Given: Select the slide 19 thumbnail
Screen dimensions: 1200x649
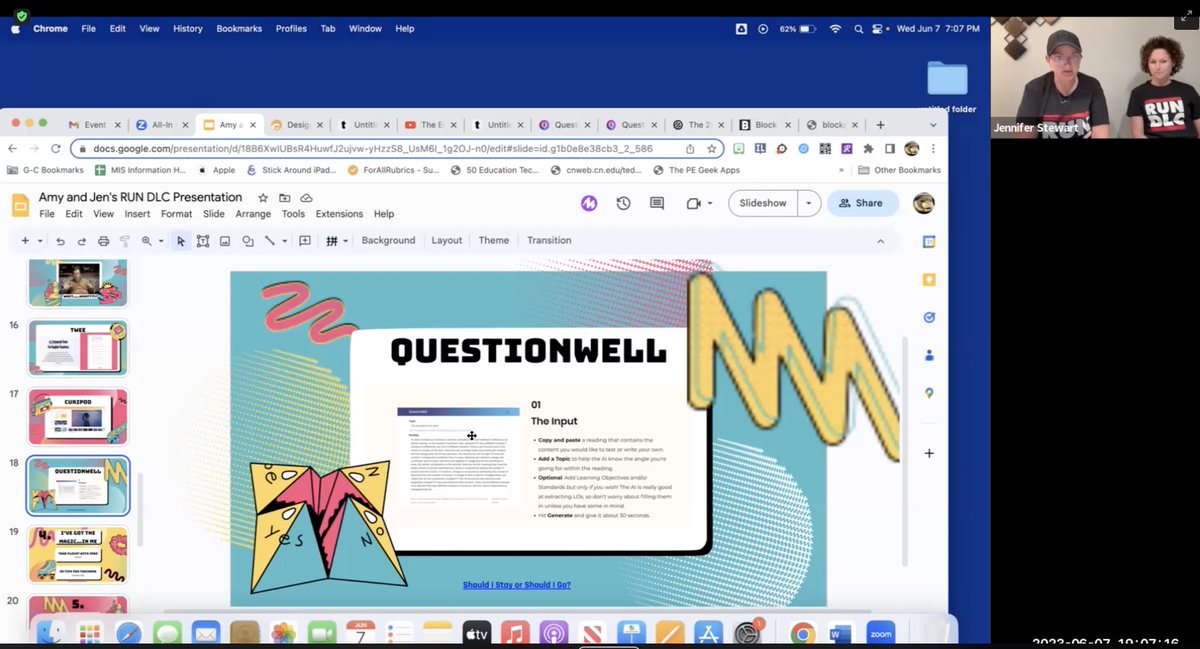Looking at the screenshot, I should pos(78,554).
